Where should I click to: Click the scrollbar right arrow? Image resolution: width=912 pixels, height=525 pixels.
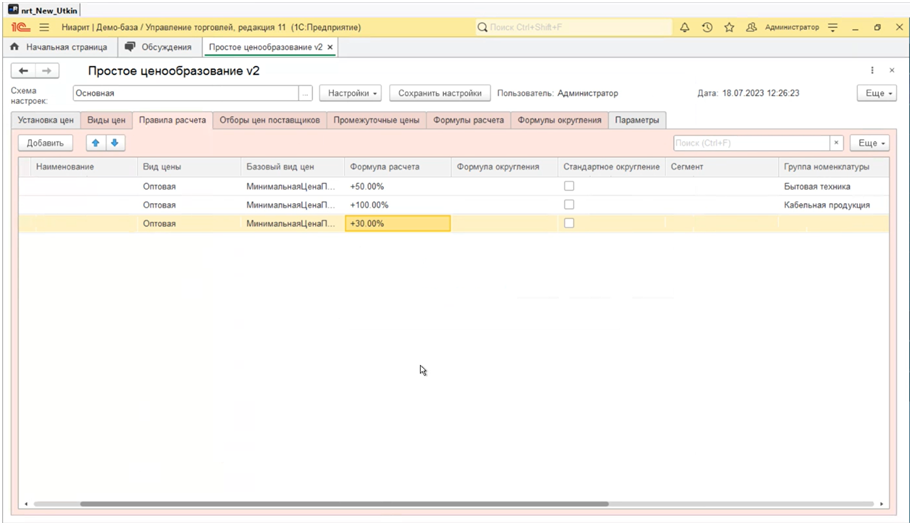[x=882, y=504]
